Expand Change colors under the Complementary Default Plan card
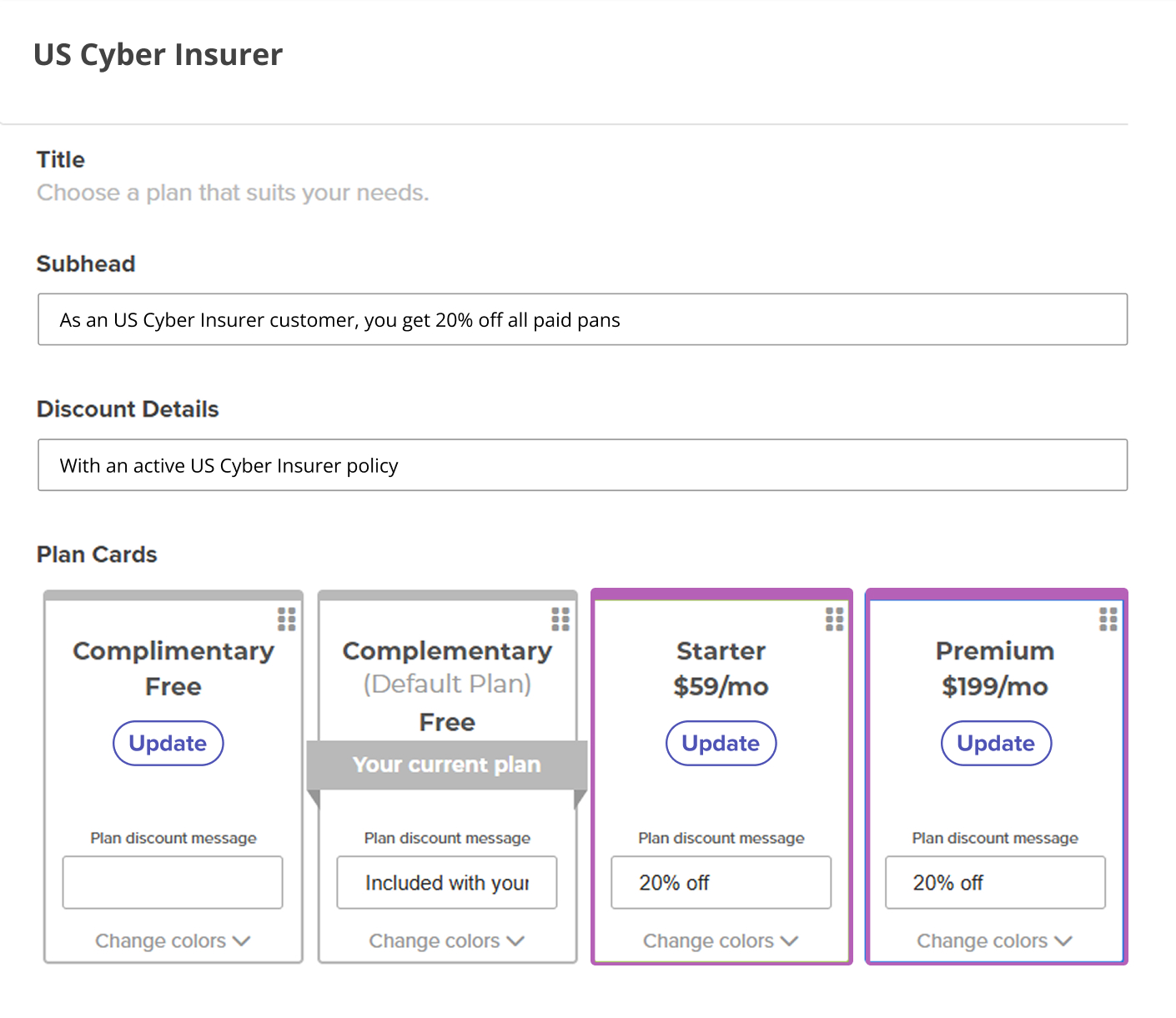The height and width of the screenshot is (1018, 1176). [447, 940]
